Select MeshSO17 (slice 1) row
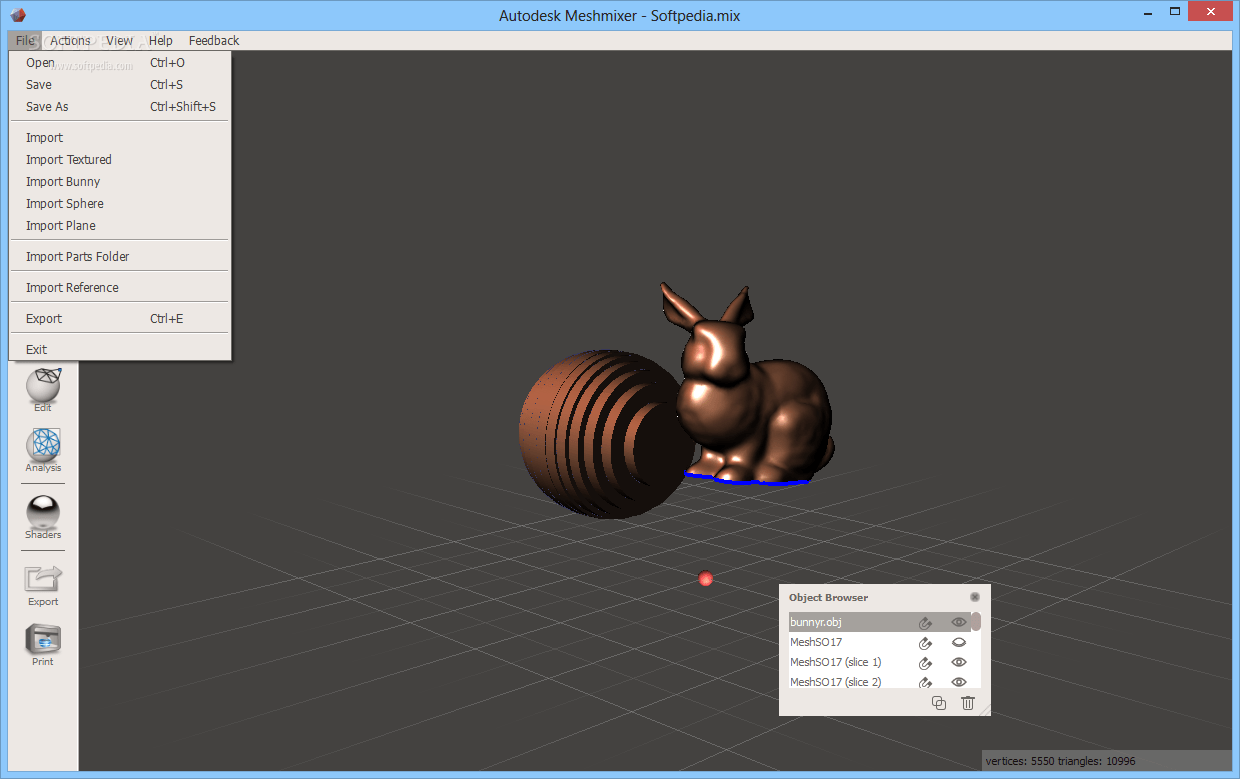Image resolution: width=1240 pixels, height=779 pixels. point(880,662)
